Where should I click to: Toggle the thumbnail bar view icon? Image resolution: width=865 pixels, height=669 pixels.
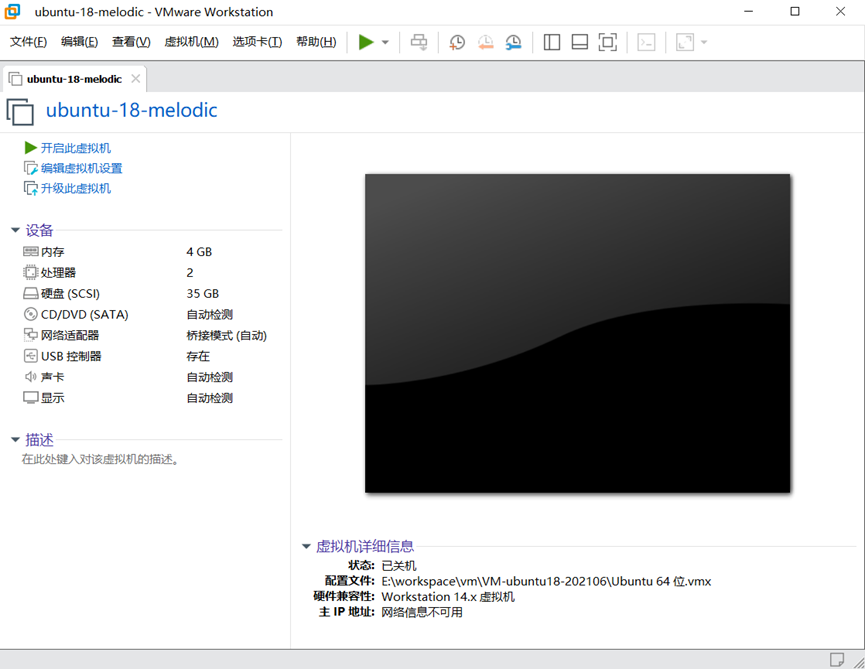tap(579, 42)
